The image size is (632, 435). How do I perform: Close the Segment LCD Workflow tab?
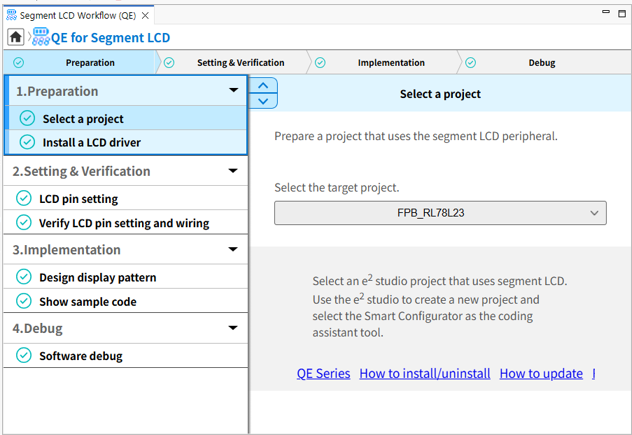click(x=146, y=16)
